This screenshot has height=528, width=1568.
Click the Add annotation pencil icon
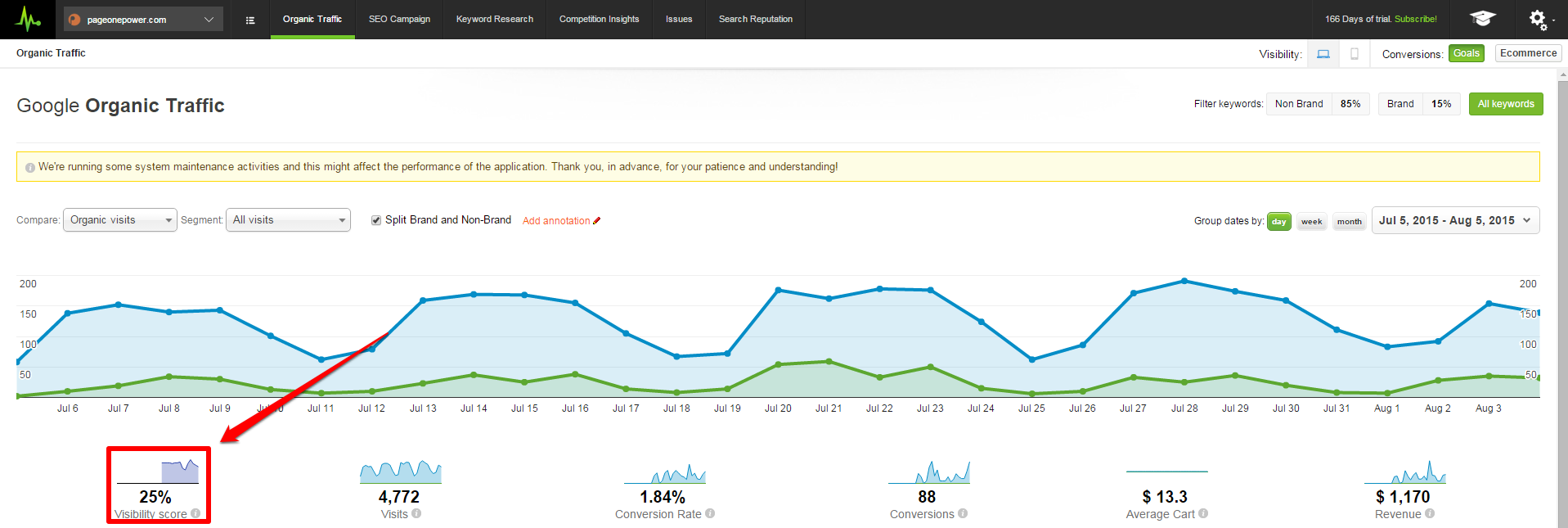pos(597,221)
